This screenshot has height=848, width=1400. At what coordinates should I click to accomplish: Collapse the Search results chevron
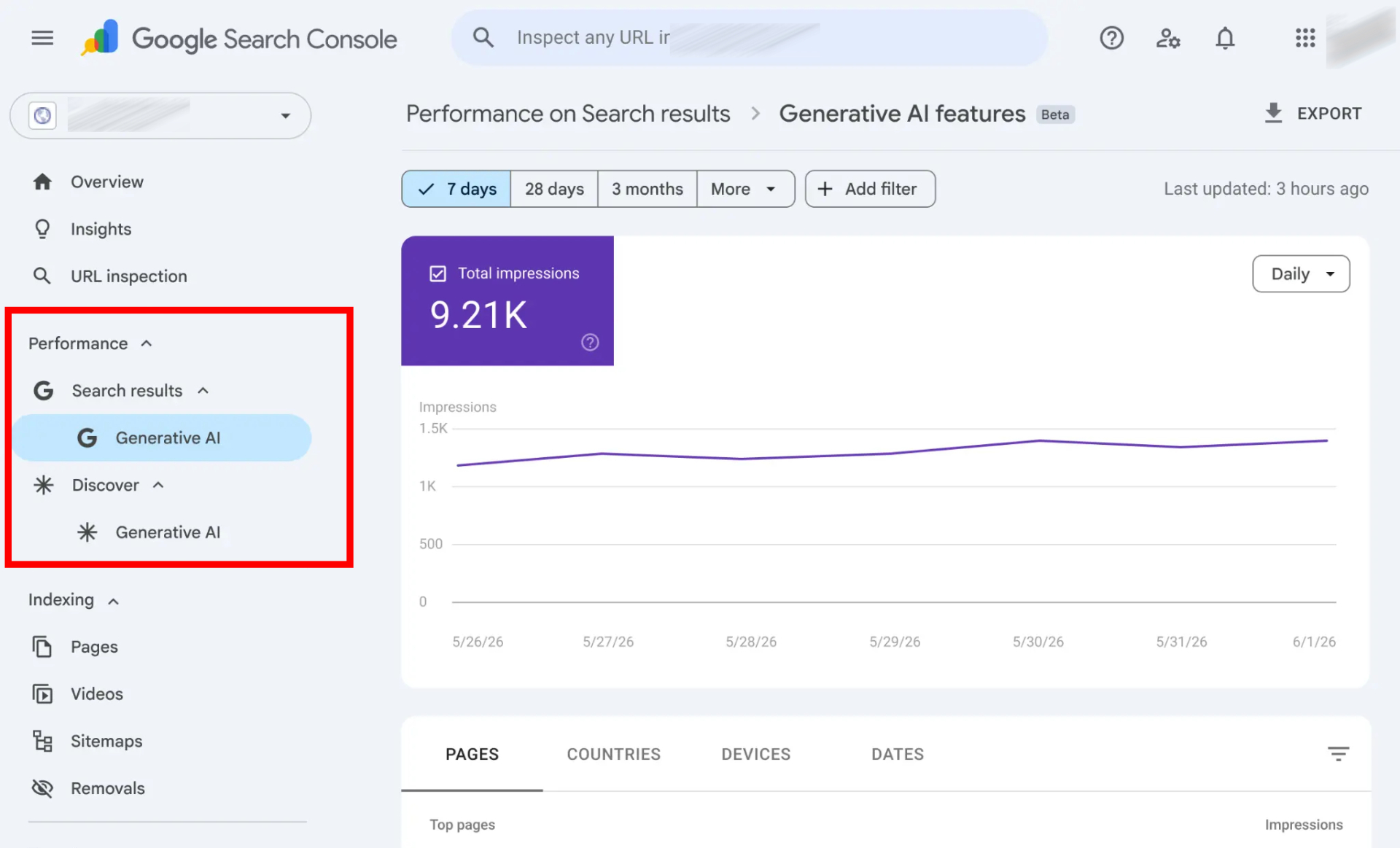(203, 391)
